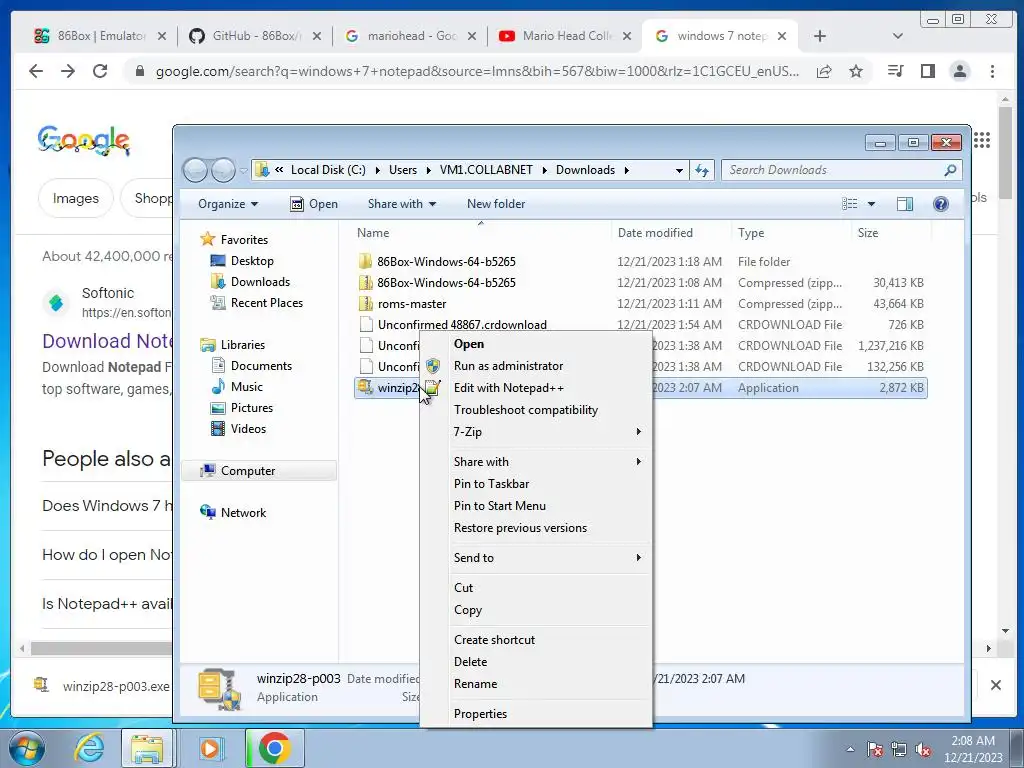Close the Chrome downloads bar
1024x768 pixels.
point(995,685)
